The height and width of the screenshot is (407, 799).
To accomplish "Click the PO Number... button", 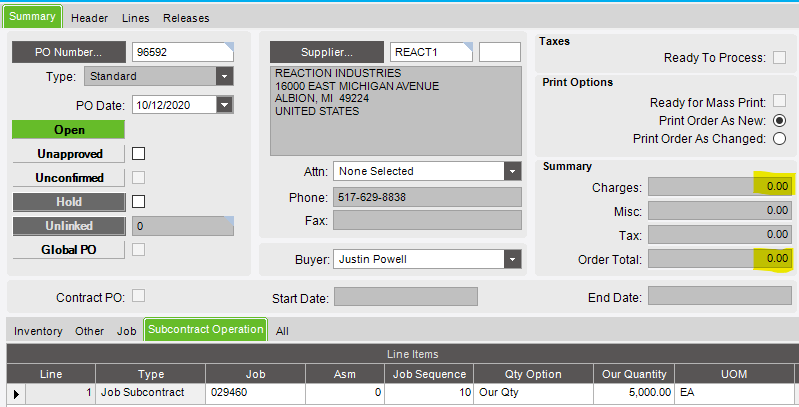I will [x=69, y=52].
